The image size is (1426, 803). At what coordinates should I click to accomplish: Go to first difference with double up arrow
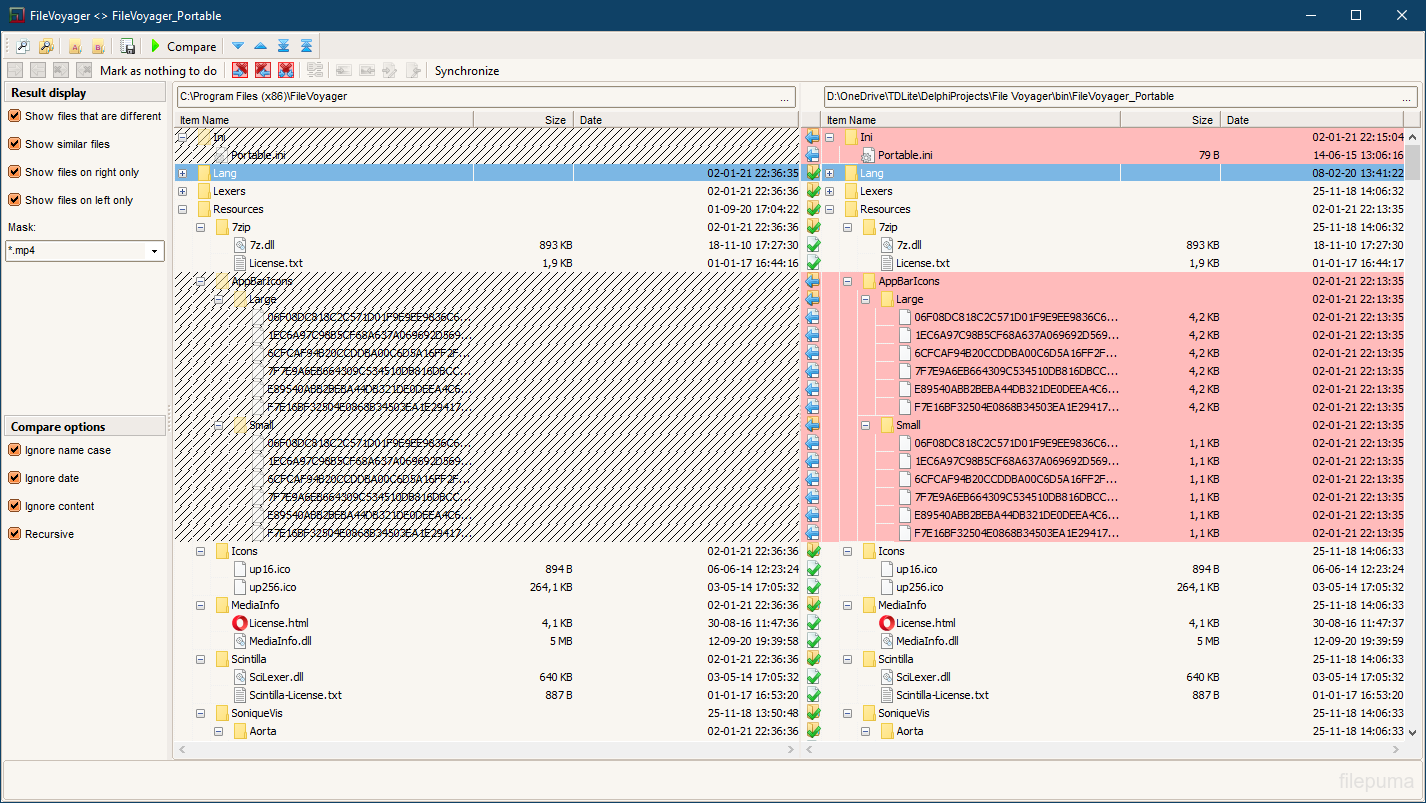click(x=306, y=47)
